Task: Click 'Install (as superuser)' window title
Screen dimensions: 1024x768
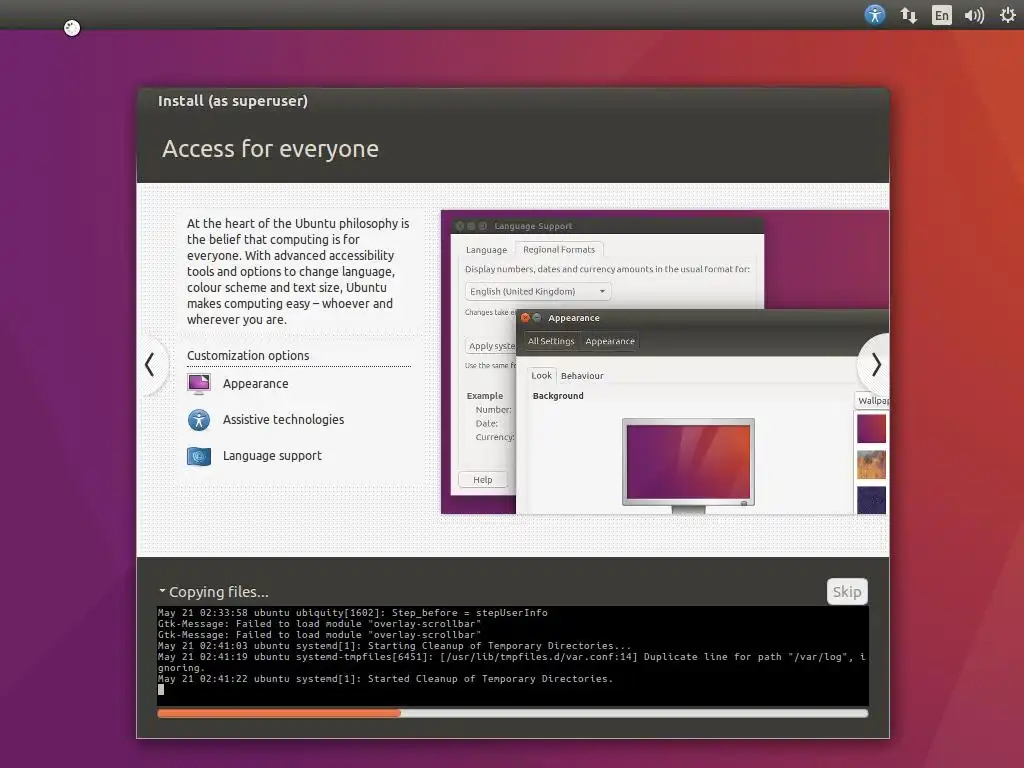Action: (232, 101)
